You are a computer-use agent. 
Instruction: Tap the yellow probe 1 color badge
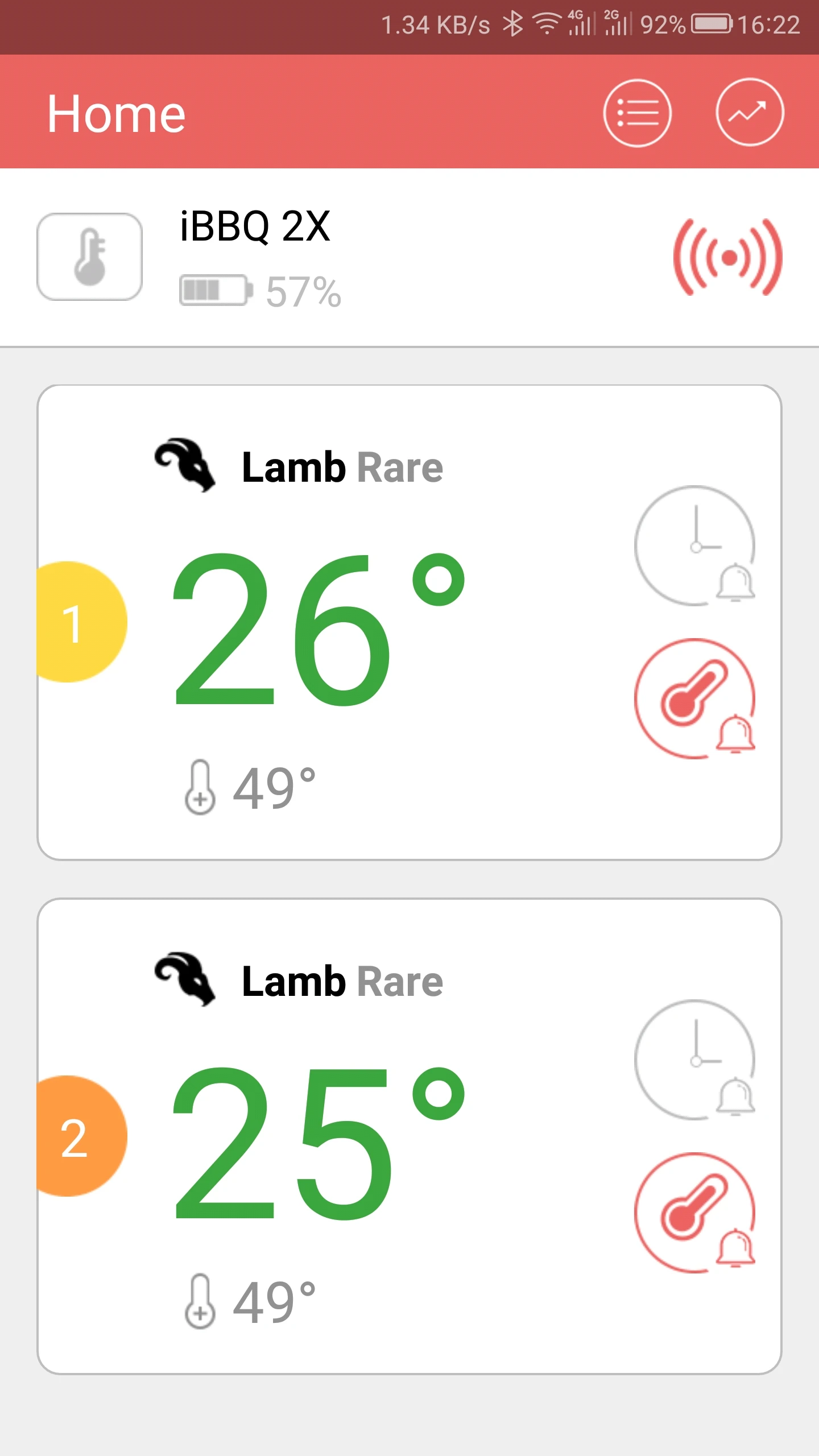click(x=77, y=622)
